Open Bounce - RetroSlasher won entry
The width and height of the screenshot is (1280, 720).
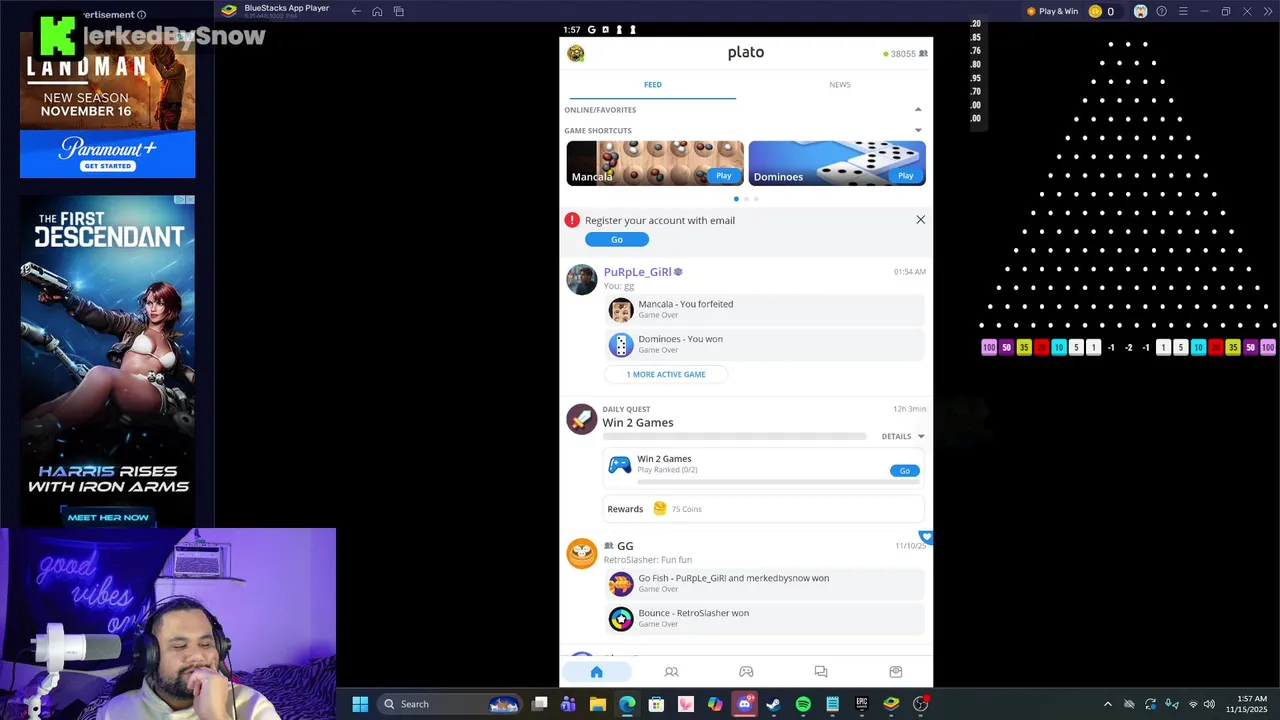766,618
